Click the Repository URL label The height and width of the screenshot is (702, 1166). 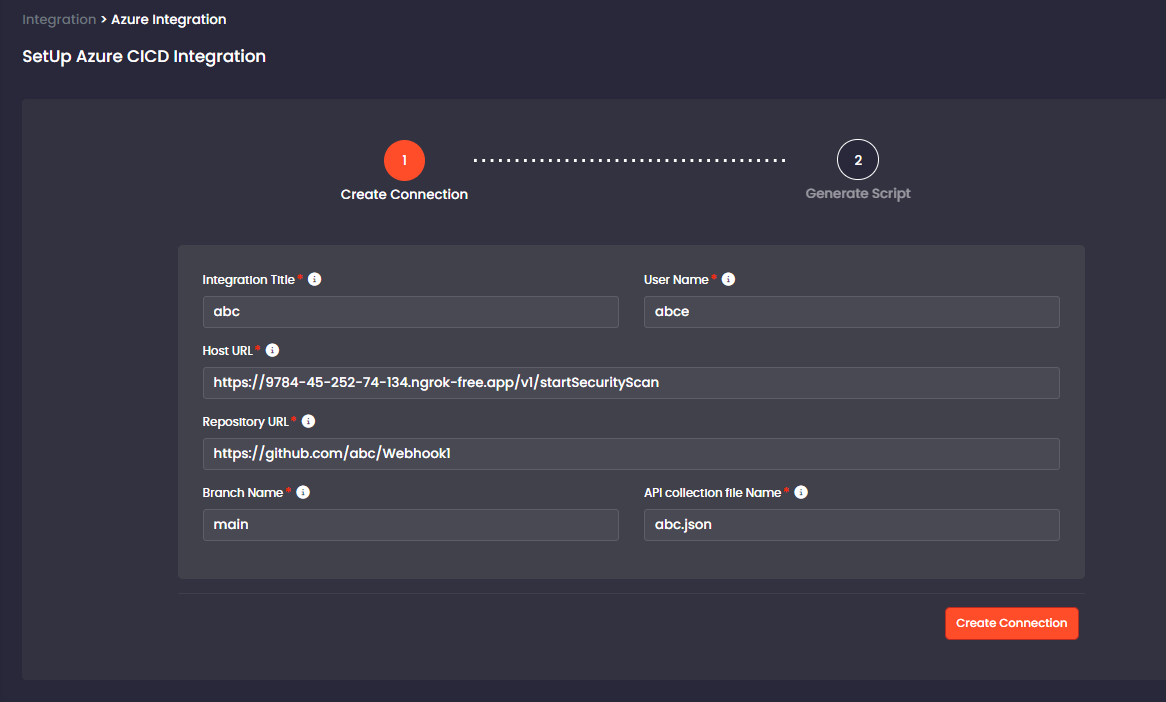click(x=245, y=422)
